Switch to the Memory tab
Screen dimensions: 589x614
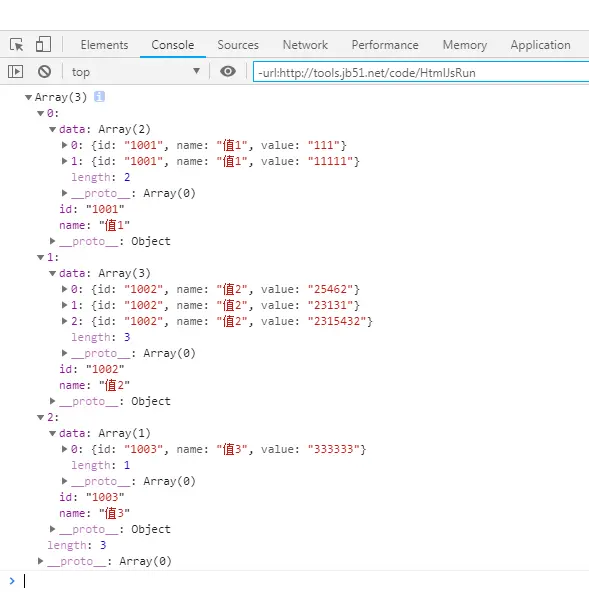(x=465, y=45)
